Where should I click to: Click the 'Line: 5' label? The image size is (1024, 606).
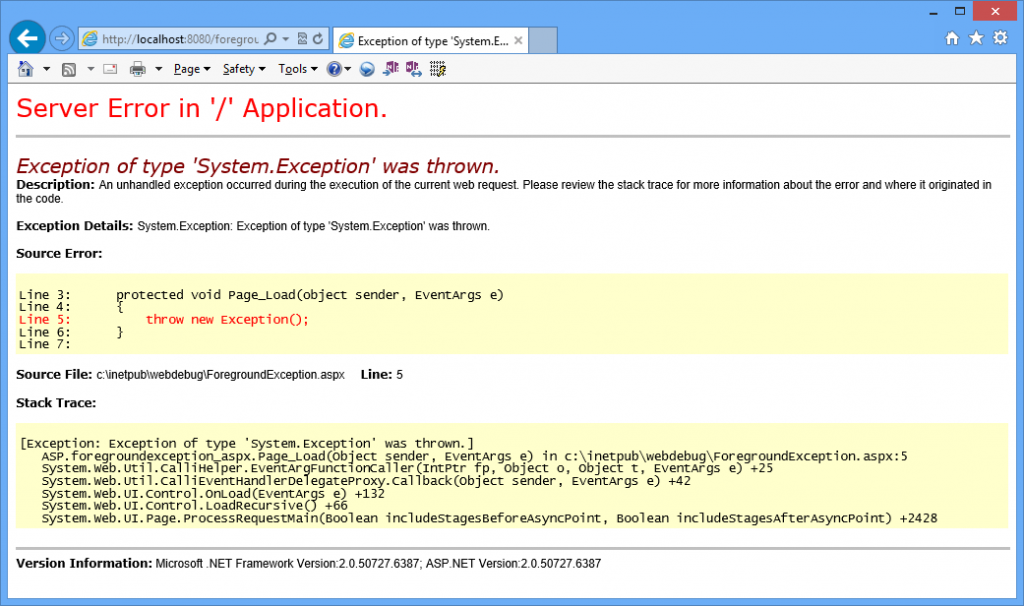(x=382, y=375)
